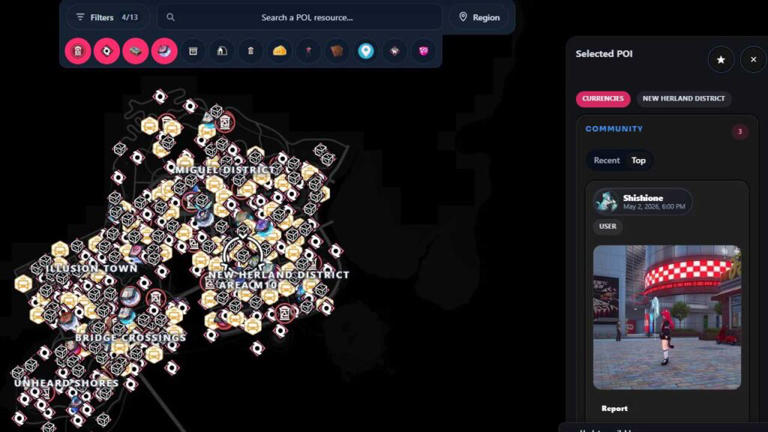Click the MIGUEL DISTRICT map label
The width and height of the screenshot is (768, 432).
coord(225,170)
